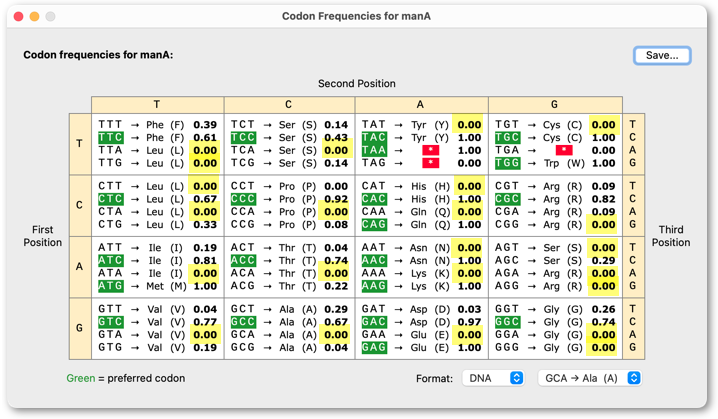Click the CGC arginine codon

pyautogui.click(x=507, y=199)
